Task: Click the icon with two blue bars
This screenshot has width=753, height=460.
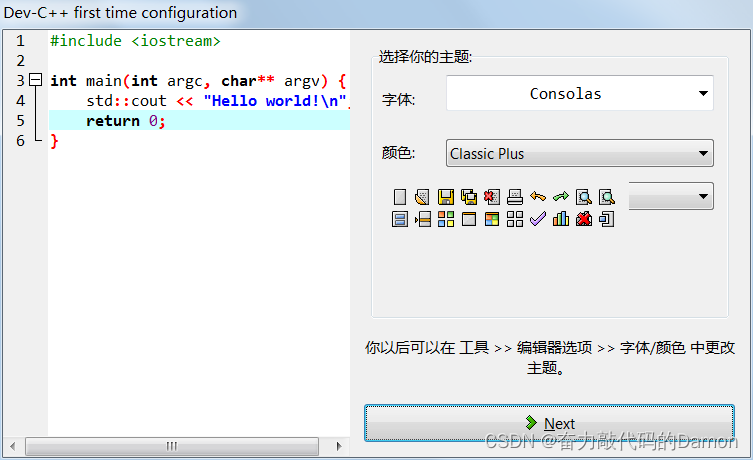Action: click(400, 219)
